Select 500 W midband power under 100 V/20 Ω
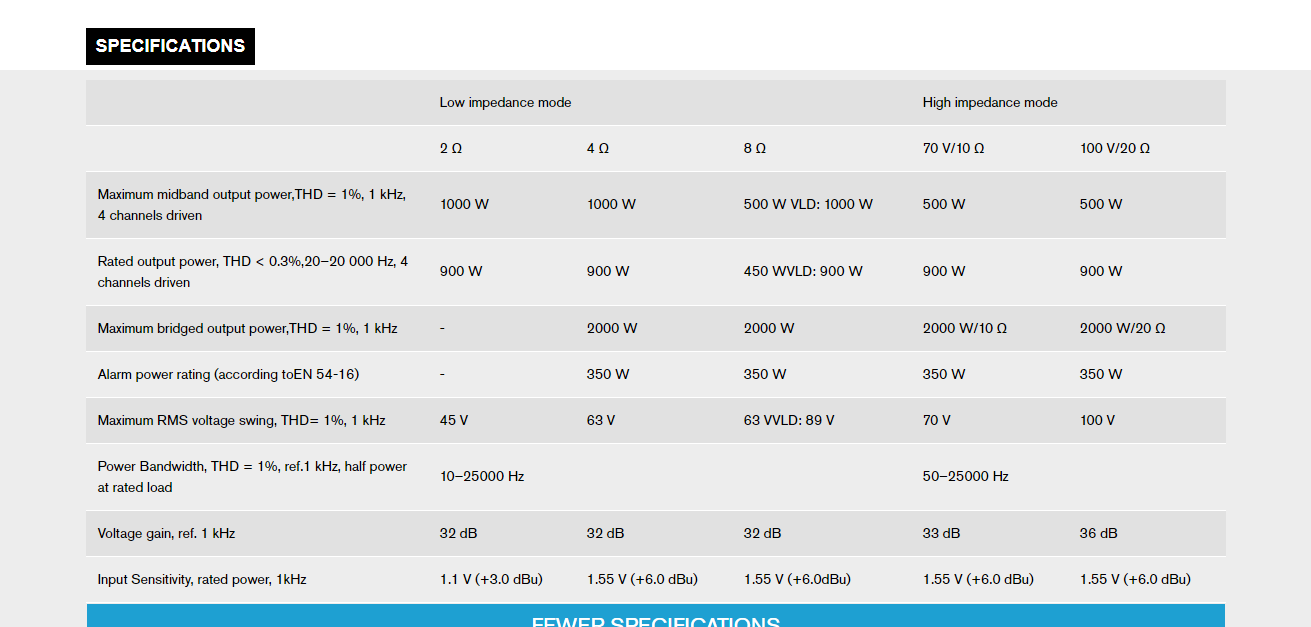This screenshot has width=1311, height=627. (1101, 205)
